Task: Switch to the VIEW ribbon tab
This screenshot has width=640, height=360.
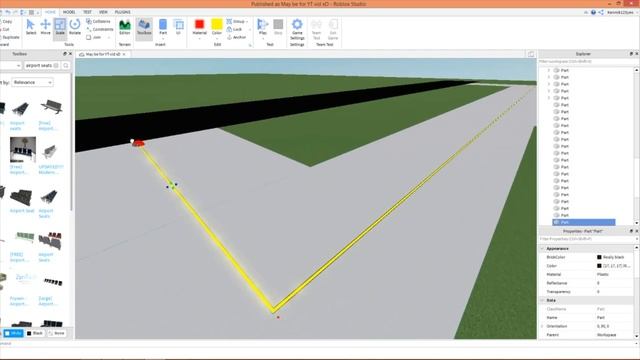Action: coord(103,12)
